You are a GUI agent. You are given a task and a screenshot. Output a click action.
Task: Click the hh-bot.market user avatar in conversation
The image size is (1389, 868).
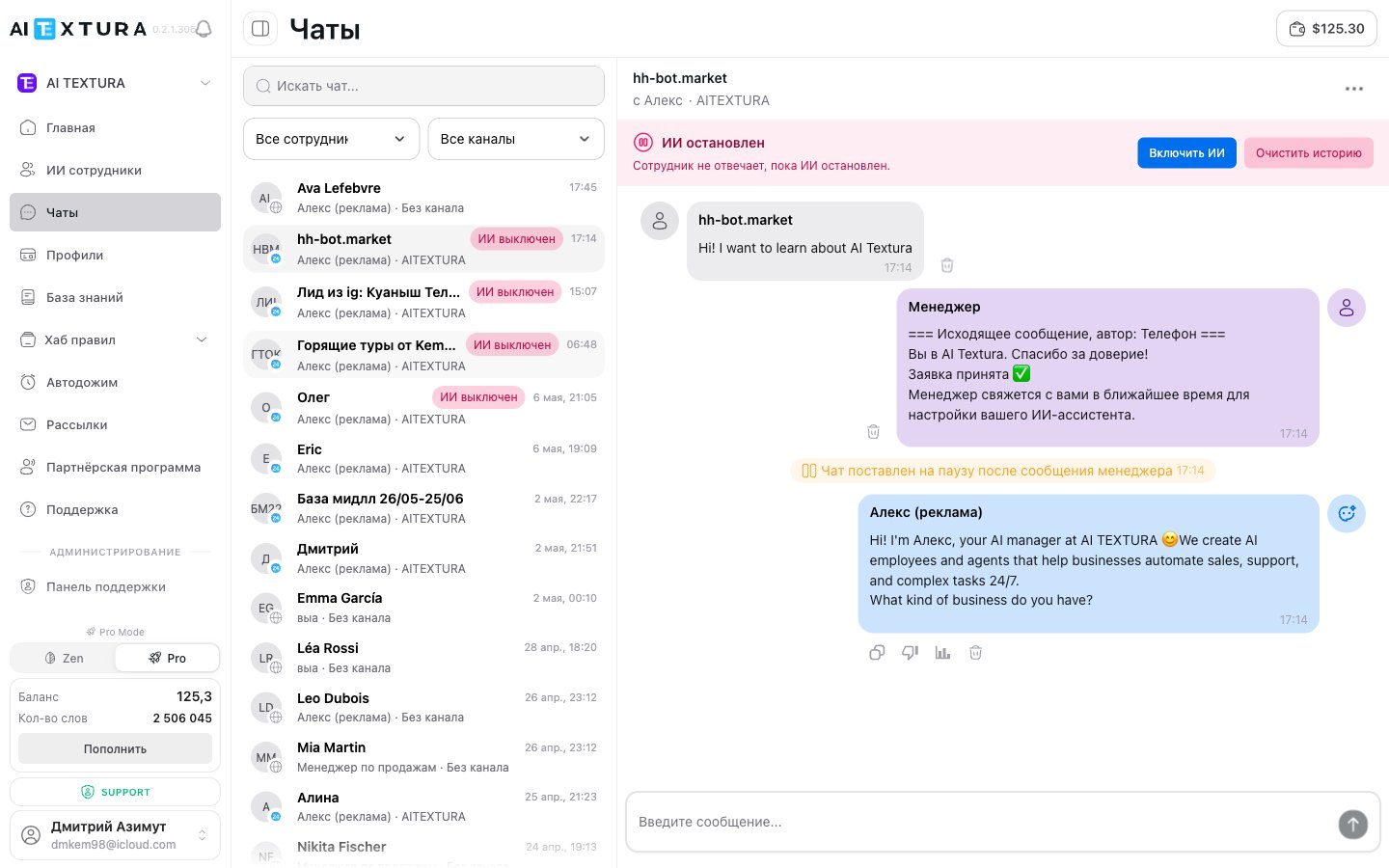click(660, 221)
